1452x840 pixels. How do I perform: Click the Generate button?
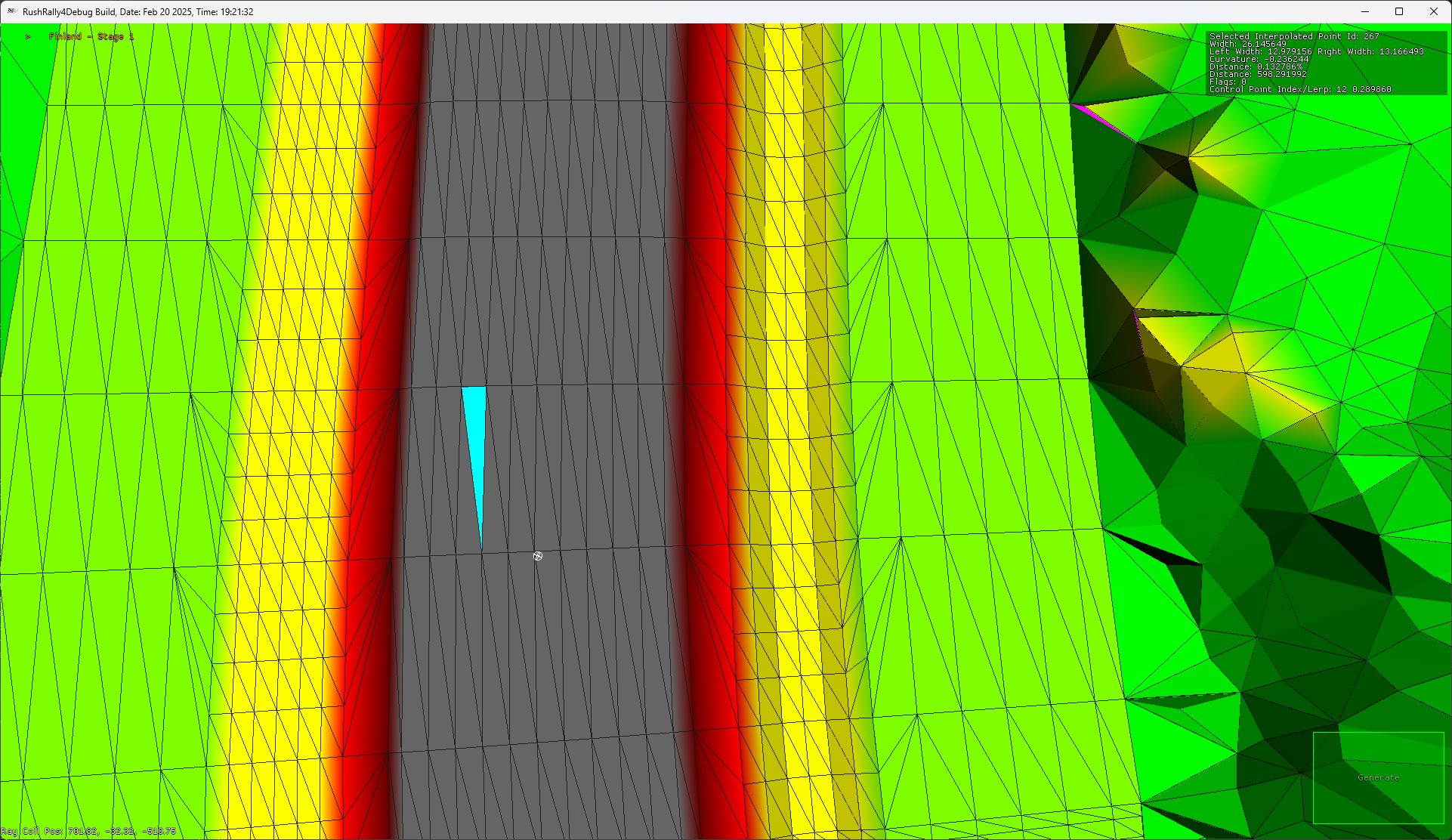coord(1378,777)
